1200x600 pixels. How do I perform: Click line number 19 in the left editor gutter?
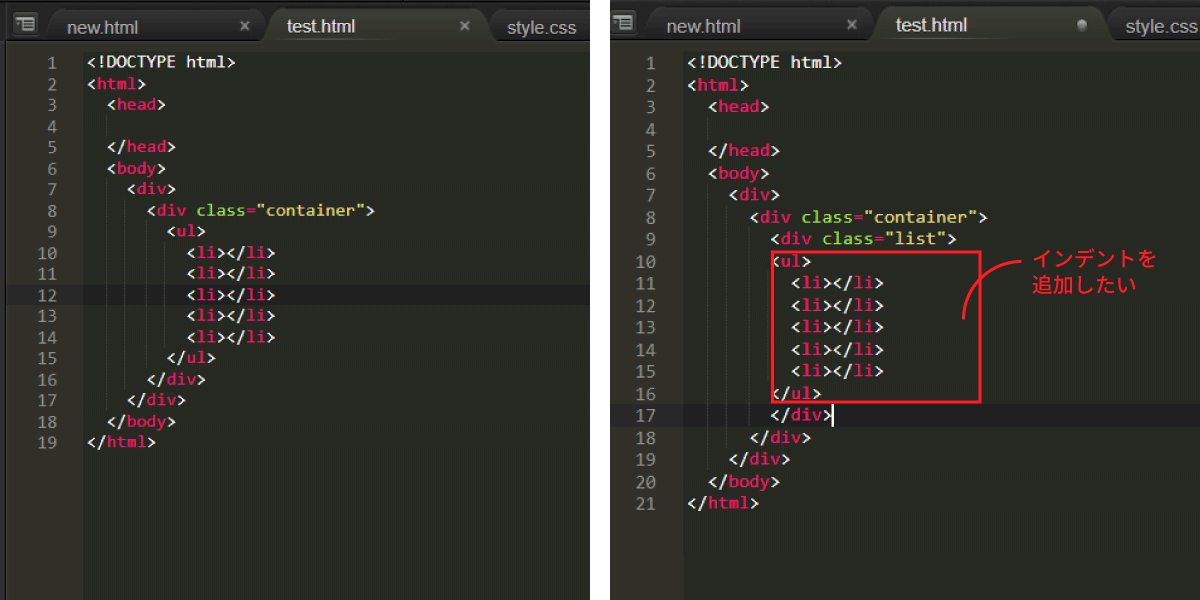[47, 441]
